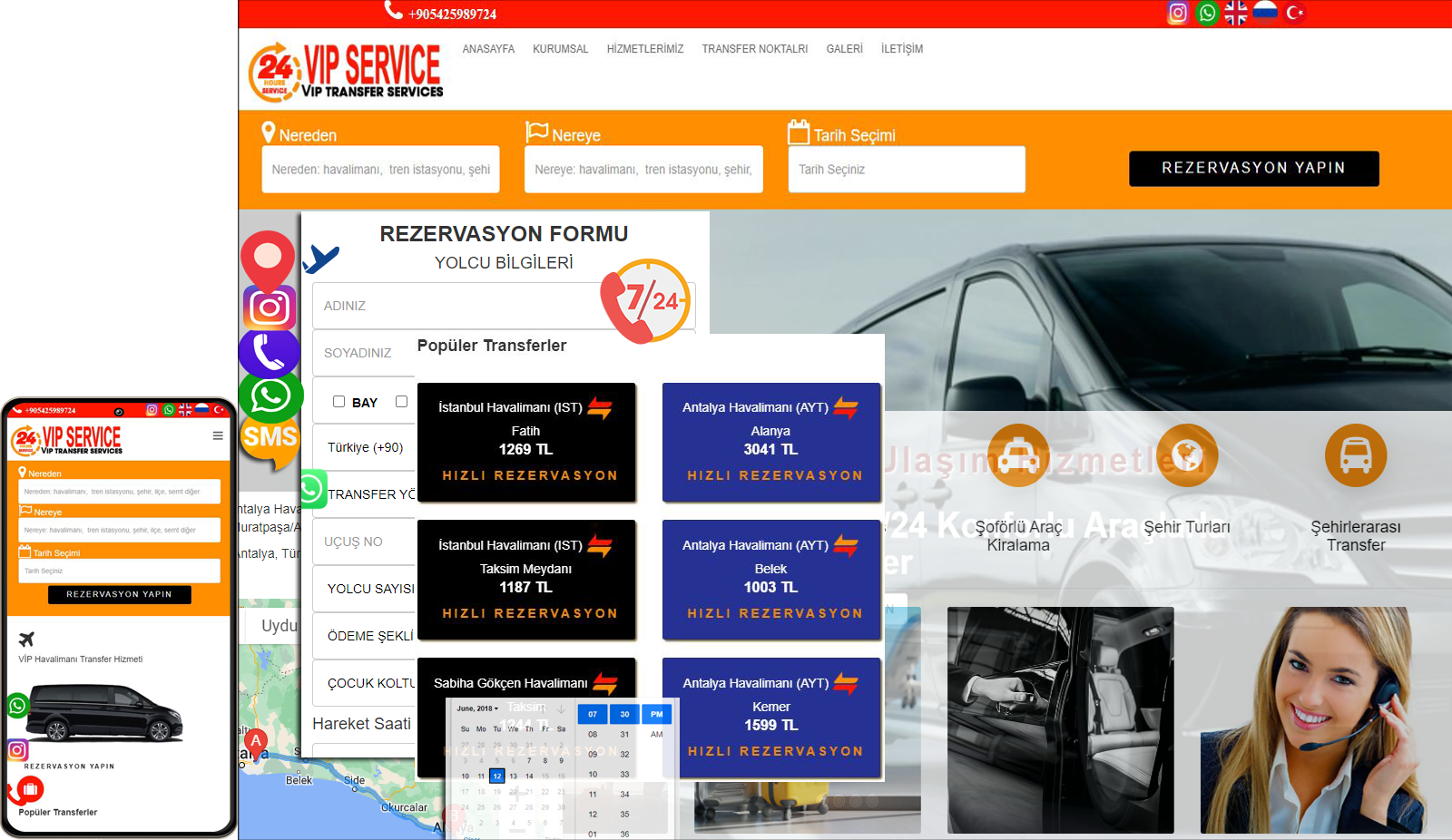Screen dimensions: 1452x840
Task: Focus the Tarih Seçiniz date input
Action: (x=907, y=170)
